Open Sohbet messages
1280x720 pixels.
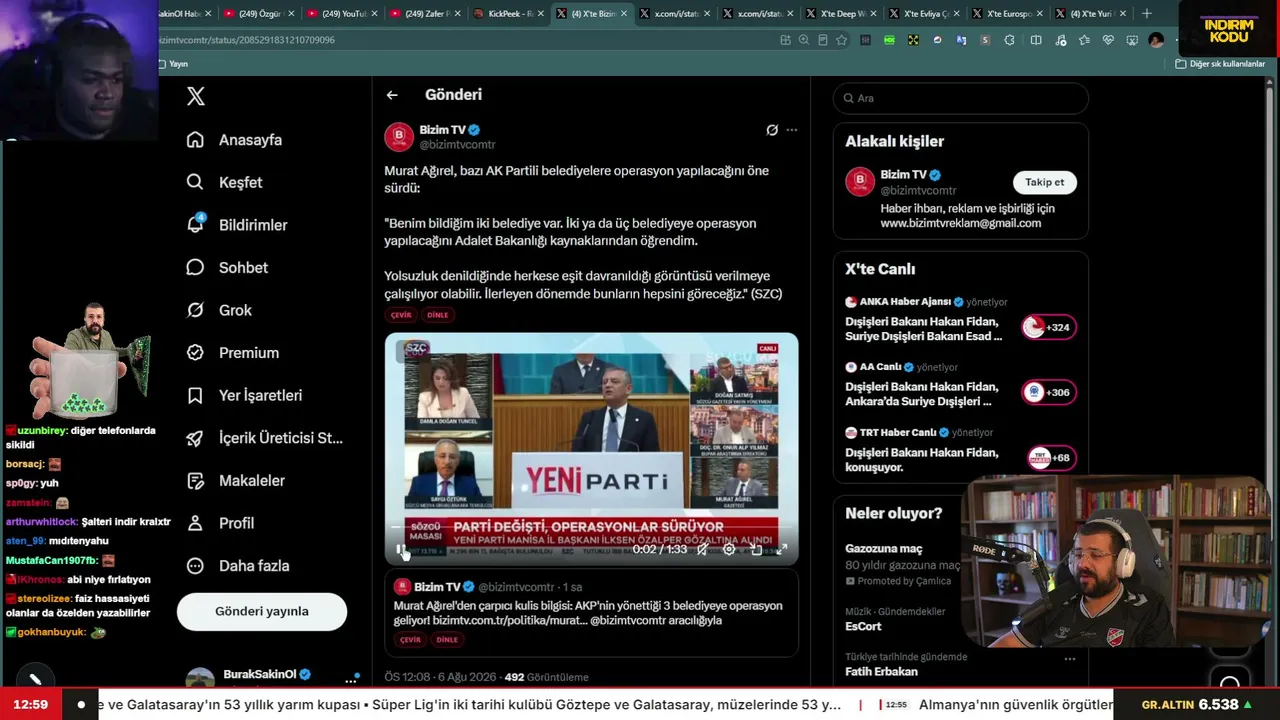click(x=227, y=267)
